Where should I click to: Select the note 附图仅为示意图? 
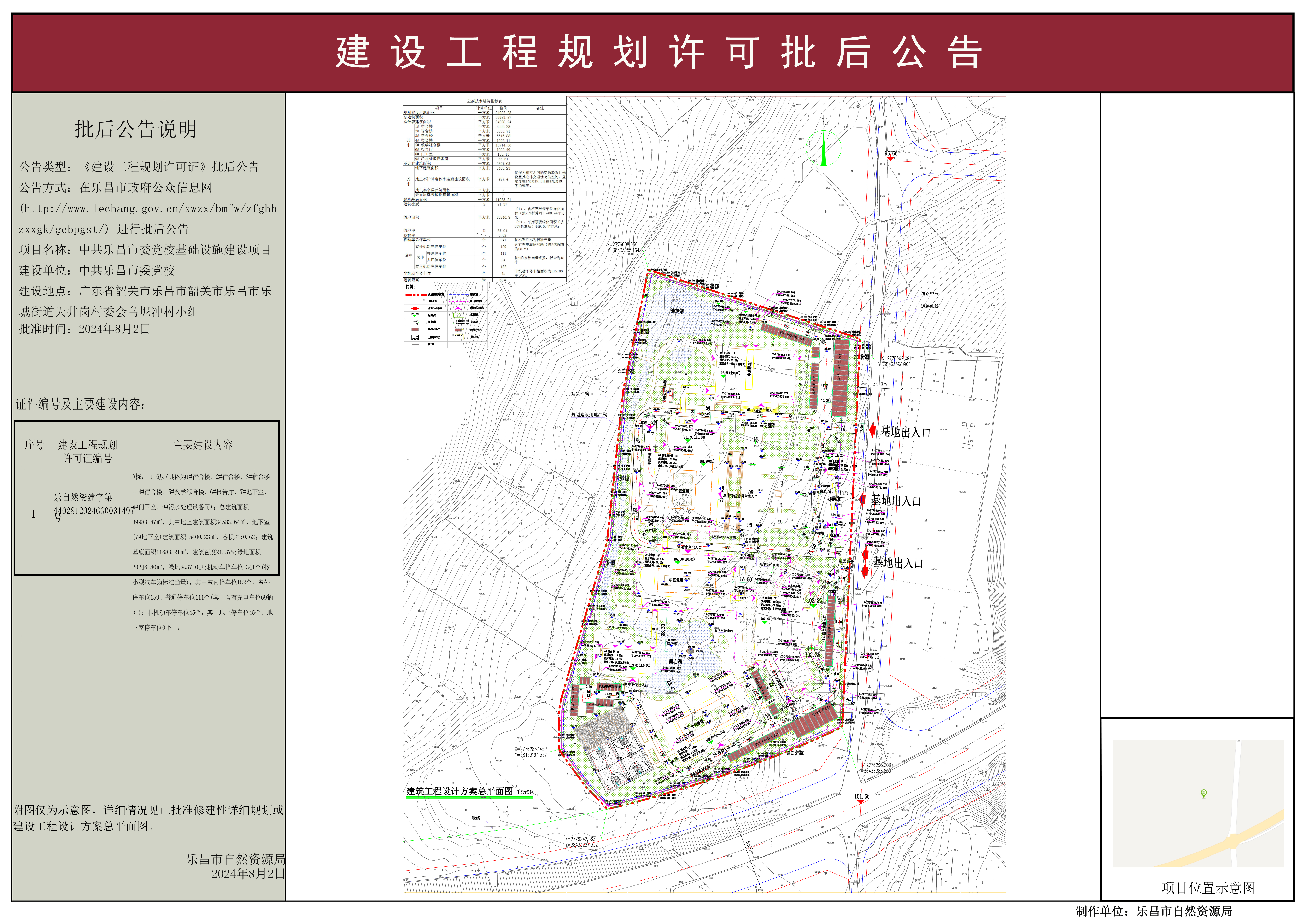[x=148, y=818]
